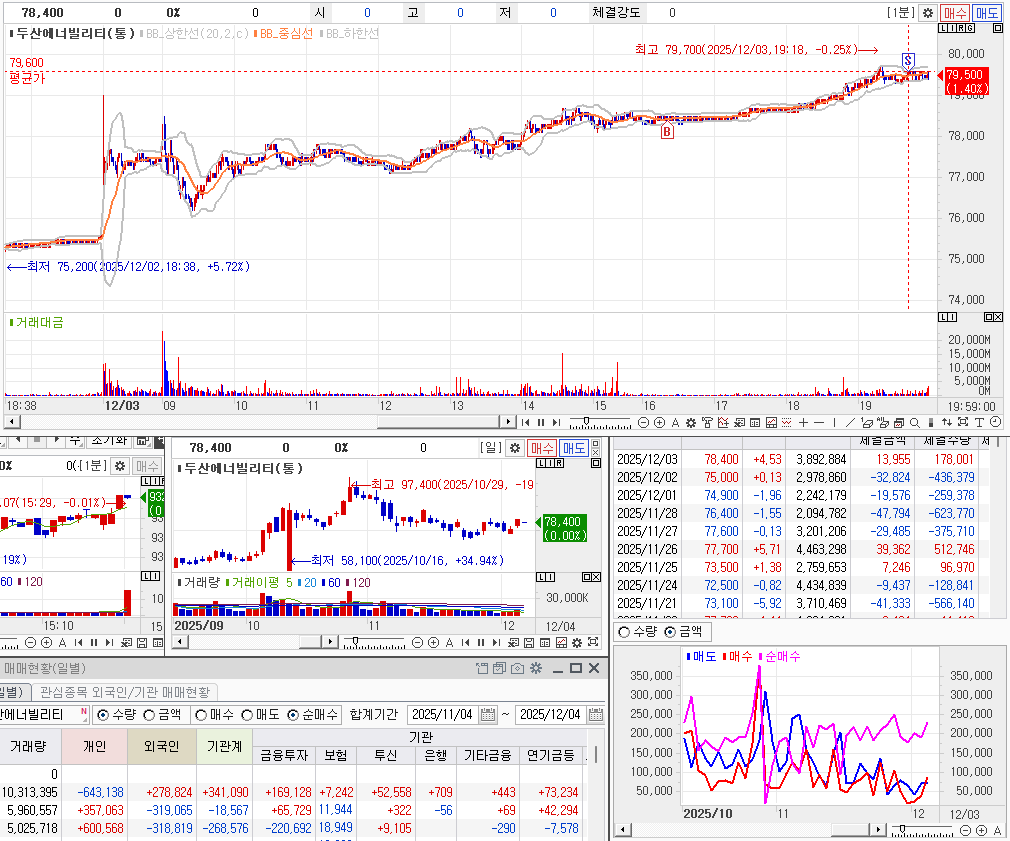Click daily chart scrollbar right arrow

330,641
